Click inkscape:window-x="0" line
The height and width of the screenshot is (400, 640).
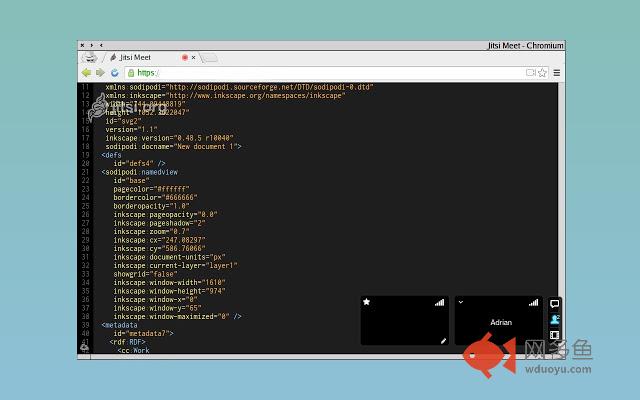coord(156,300)
